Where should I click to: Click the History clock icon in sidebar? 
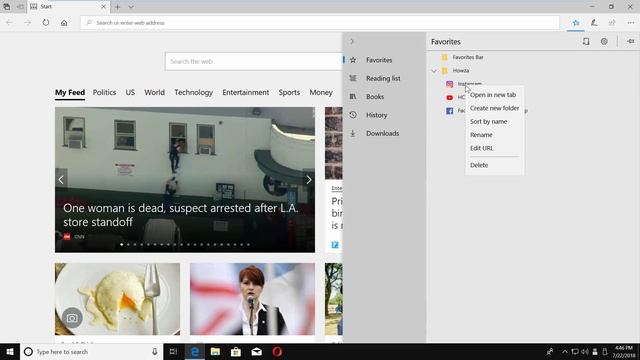tap(353, 115)
